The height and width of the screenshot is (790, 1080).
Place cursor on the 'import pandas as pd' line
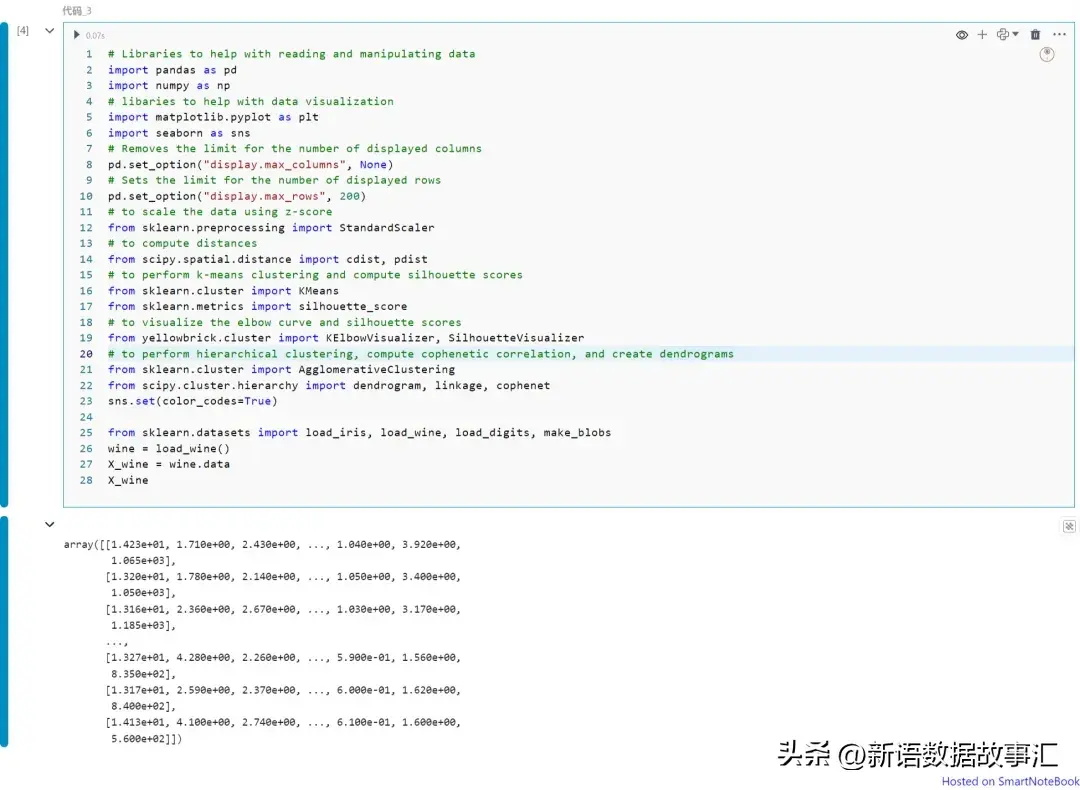(172, 70)
